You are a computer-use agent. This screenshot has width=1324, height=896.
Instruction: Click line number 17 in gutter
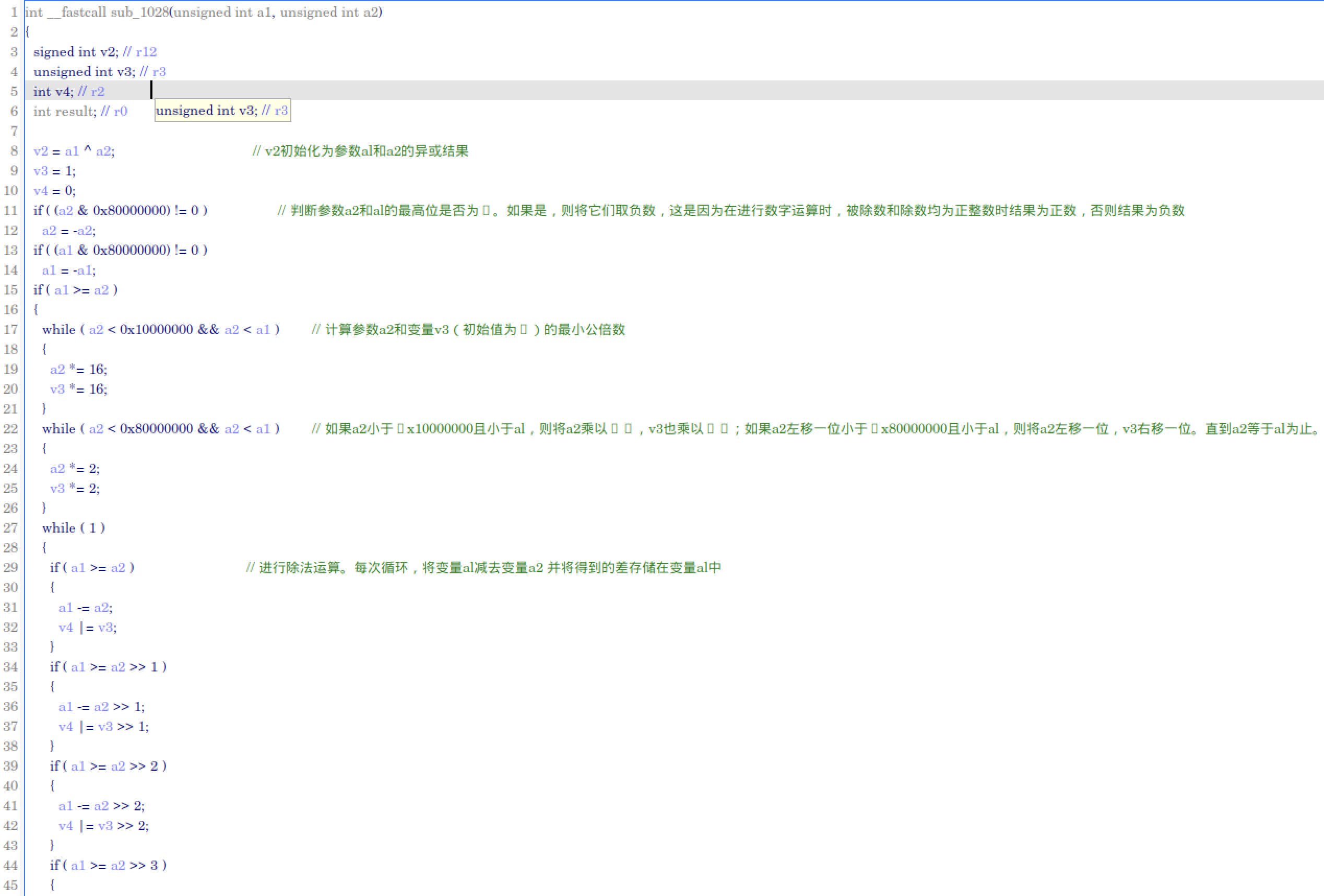click(x=11, y=330)
